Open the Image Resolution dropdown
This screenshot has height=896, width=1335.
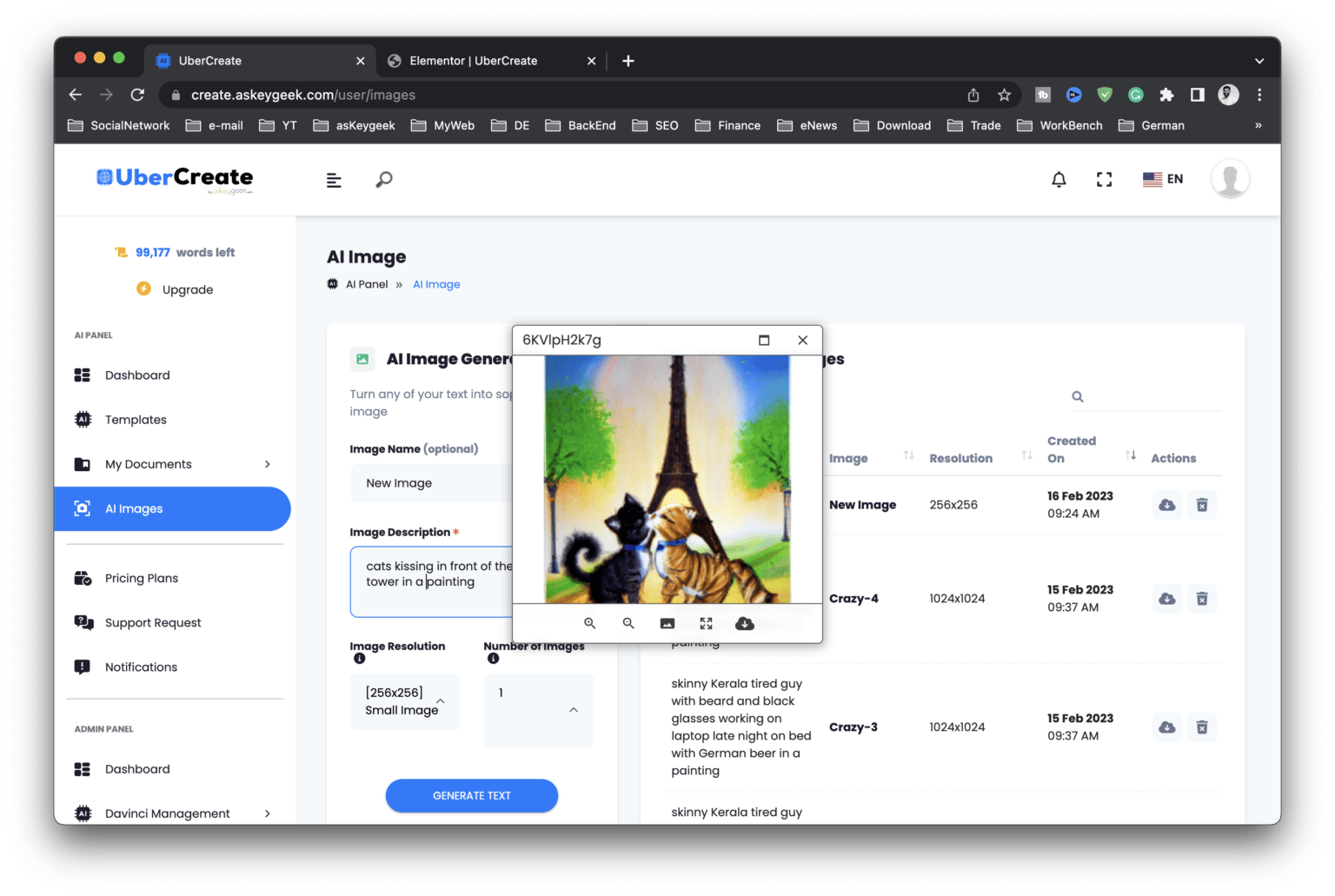coord(405,701)
